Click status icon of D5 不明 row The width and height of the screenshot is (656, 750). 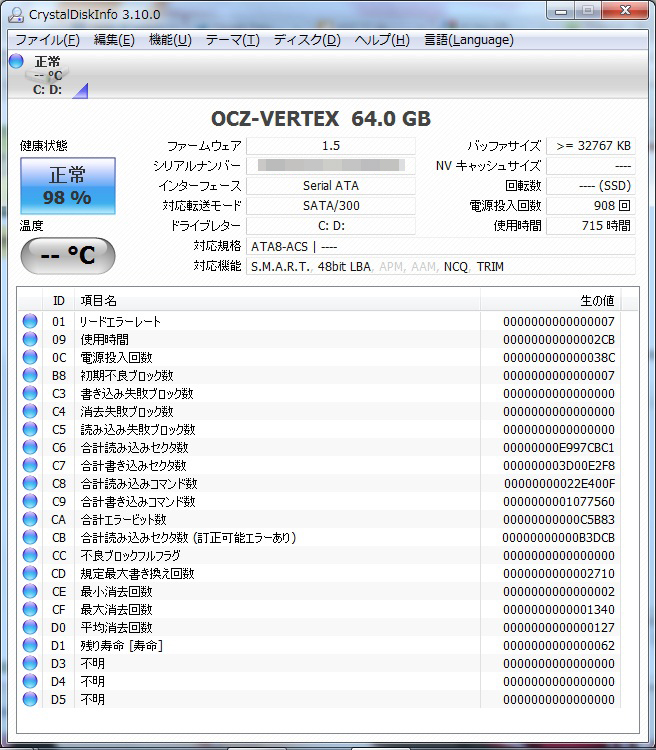tap(30, 699)
